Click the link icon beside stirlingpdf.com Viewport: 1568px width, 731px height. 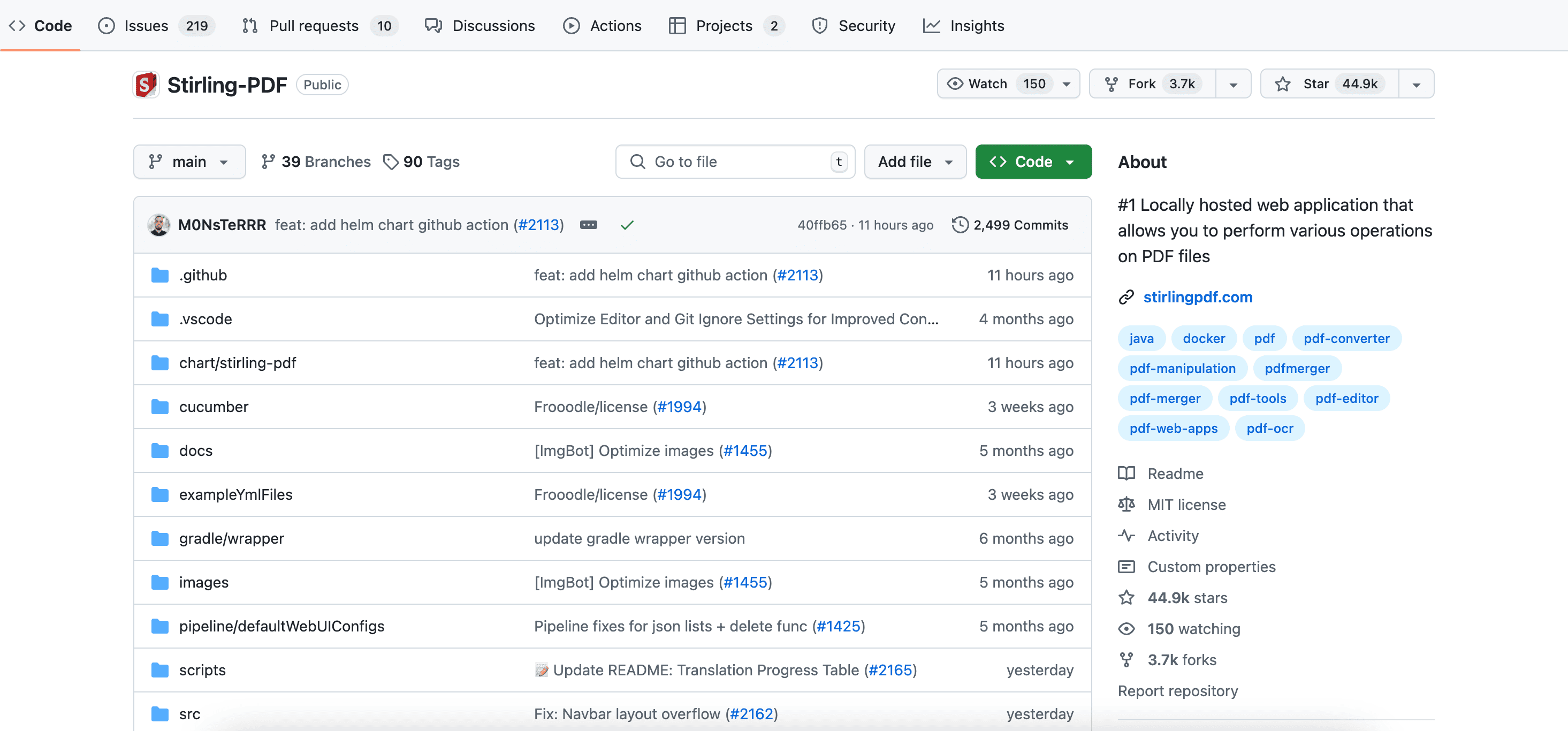[1125, 297]
